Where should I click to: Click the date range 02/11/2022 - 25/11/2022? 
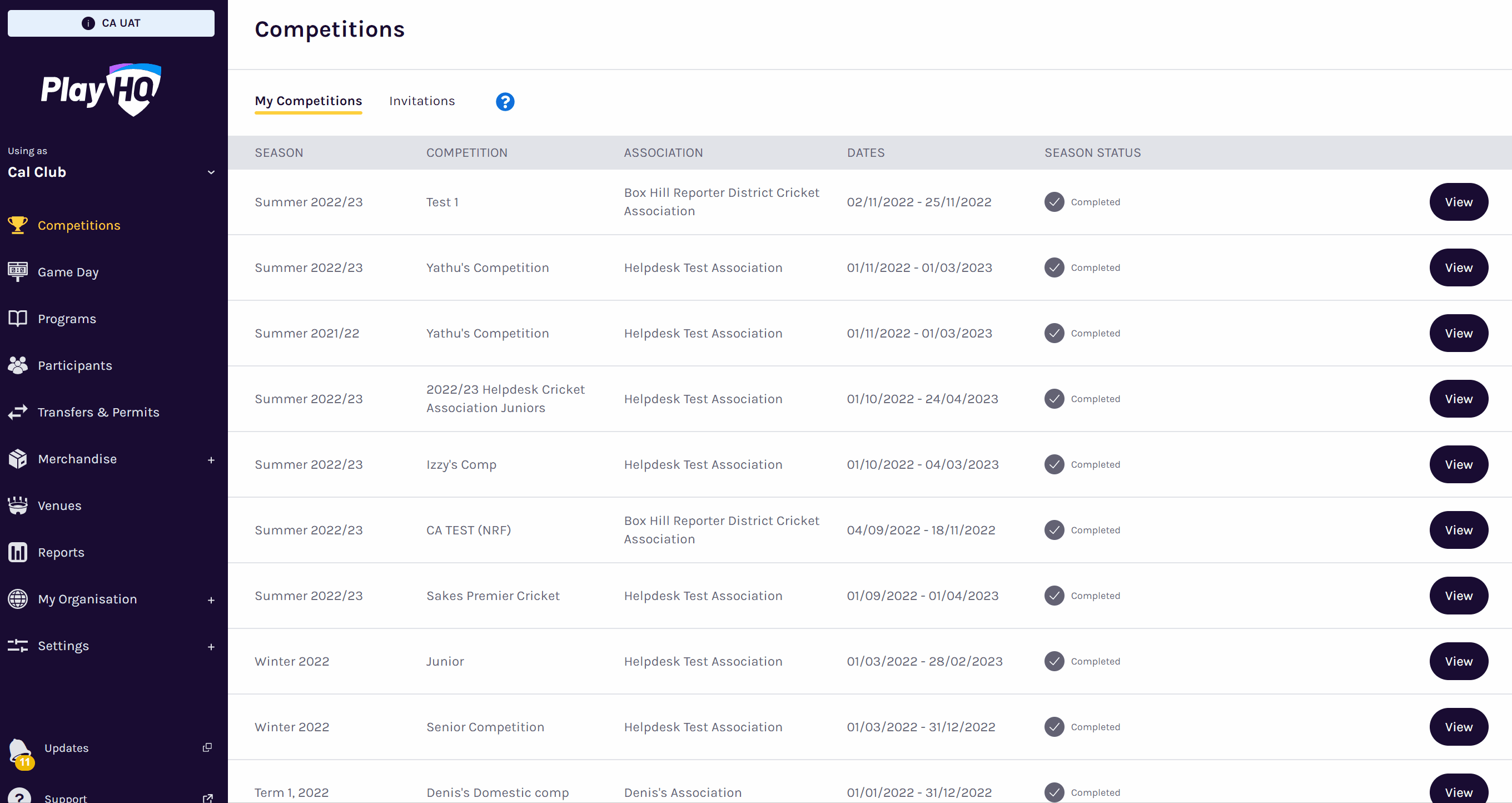(x=919, y=202)
